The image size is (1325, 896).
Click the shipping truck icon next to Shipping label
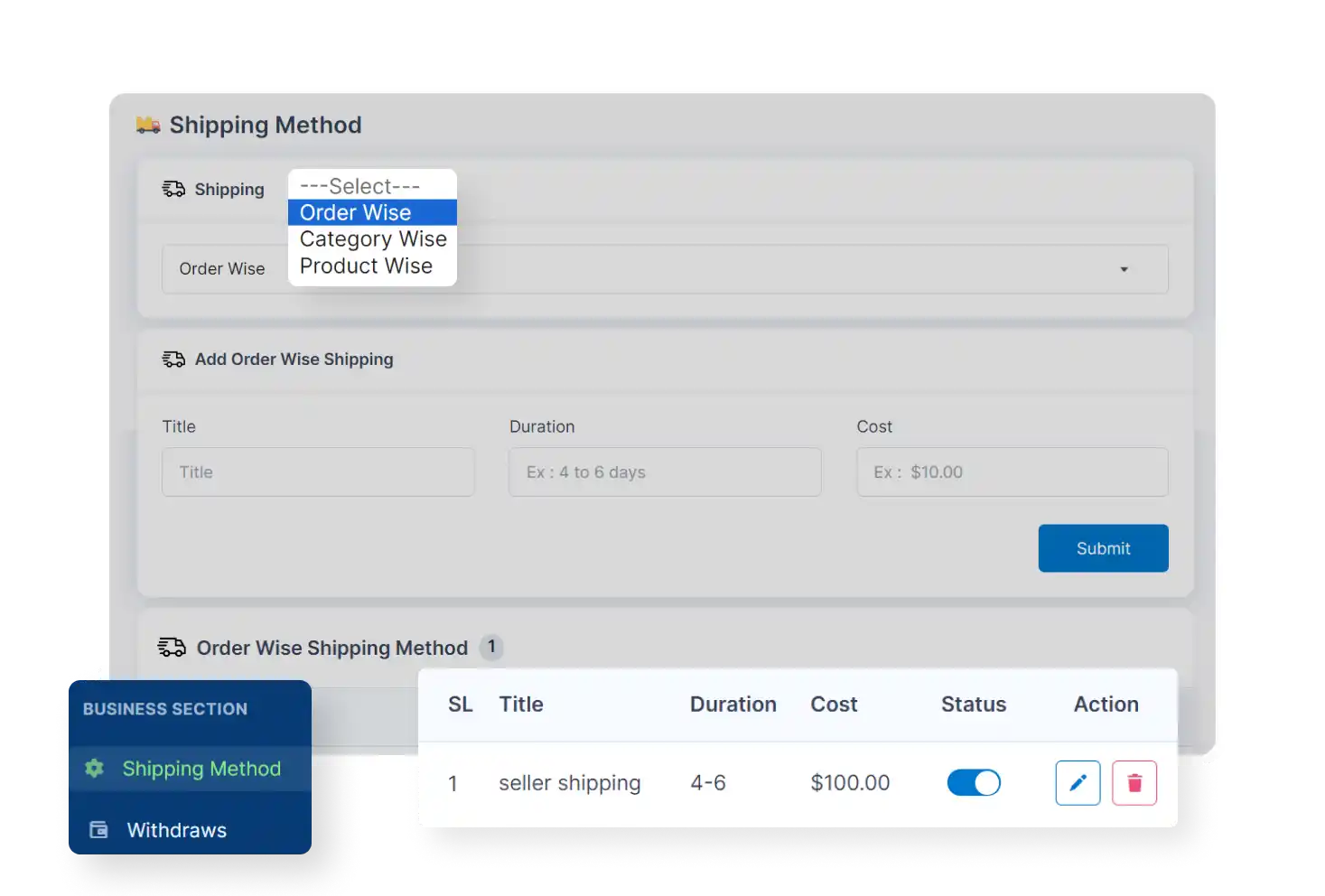[x=173, y=189]
